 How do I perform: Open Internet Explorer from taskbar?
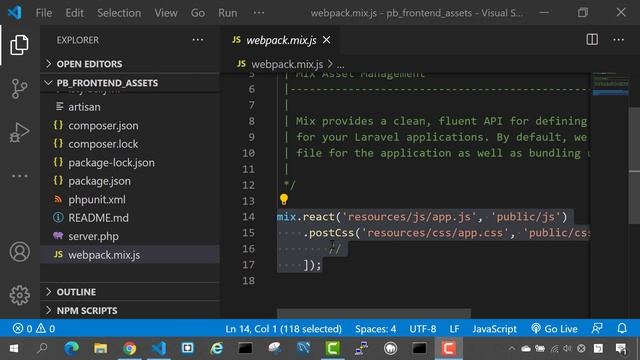coord(216,349)
